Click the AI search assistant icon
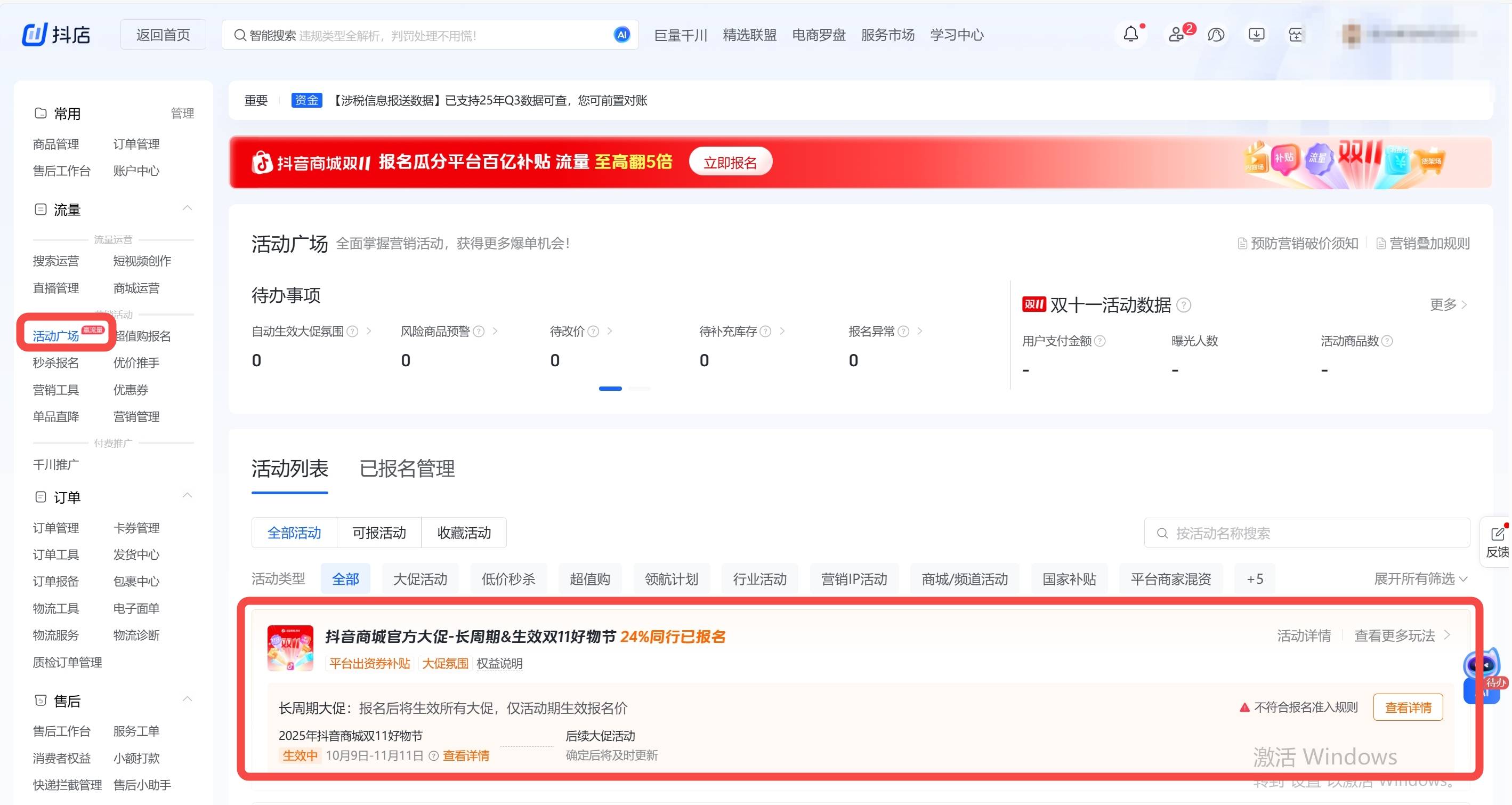The height and width of the screenshot is (805, 1512). [621, 35]
